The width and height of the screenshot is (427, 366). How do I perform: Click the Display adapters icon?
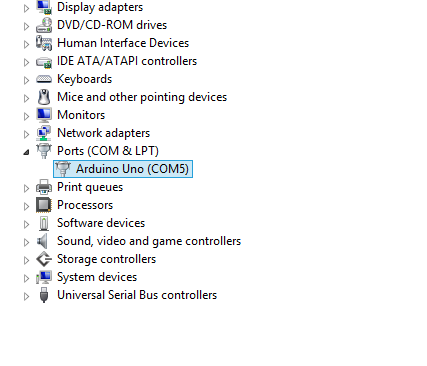coord(44,7)
